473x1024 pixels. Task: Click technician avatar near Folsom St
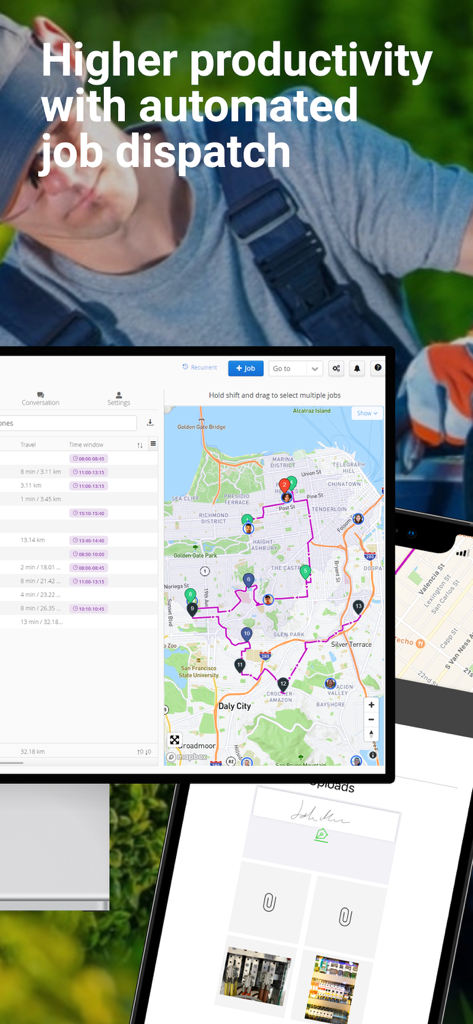pos(358,519)
